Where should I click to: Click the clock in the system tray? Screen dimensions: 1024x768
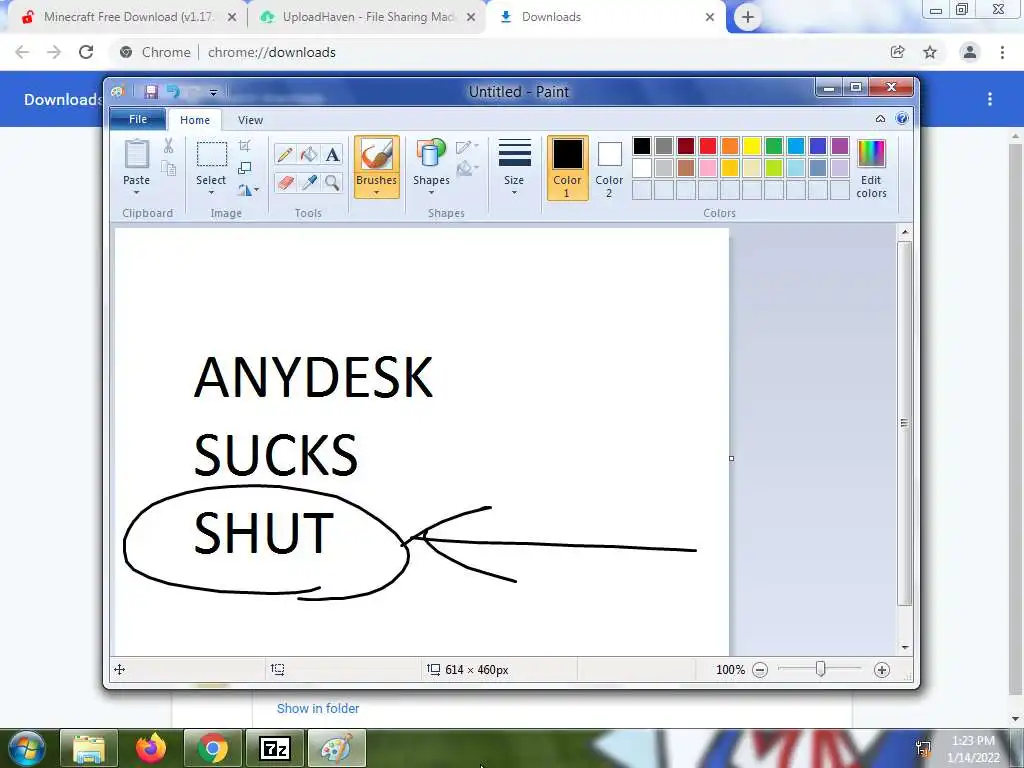(x=973, y=749)
